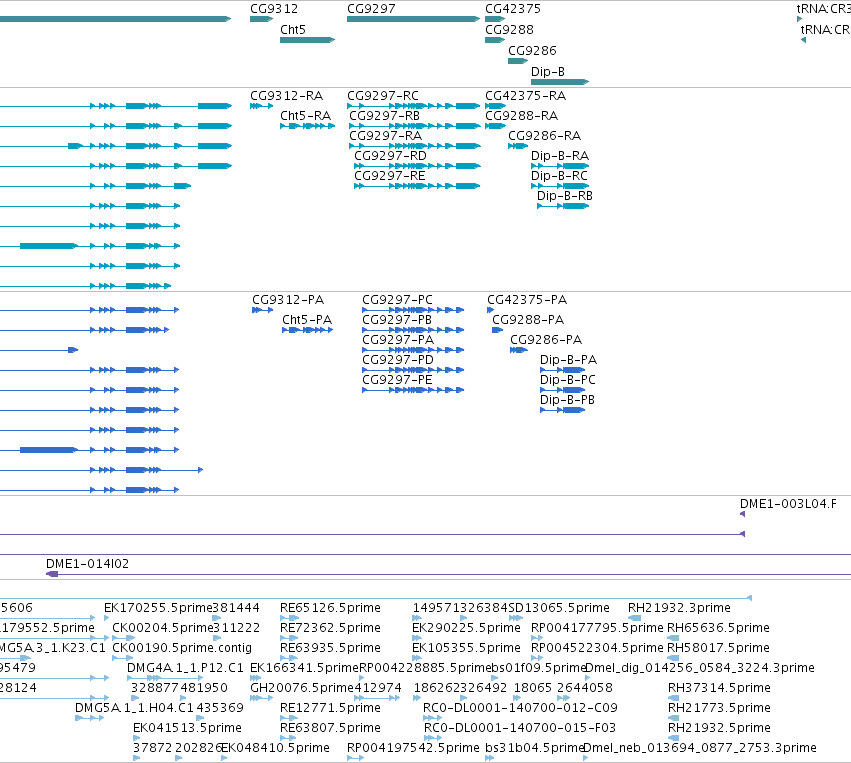This screenshot has width=851, height=763.
Task: Click the Dip-B-PC protein label
Action: pos(568,380)
